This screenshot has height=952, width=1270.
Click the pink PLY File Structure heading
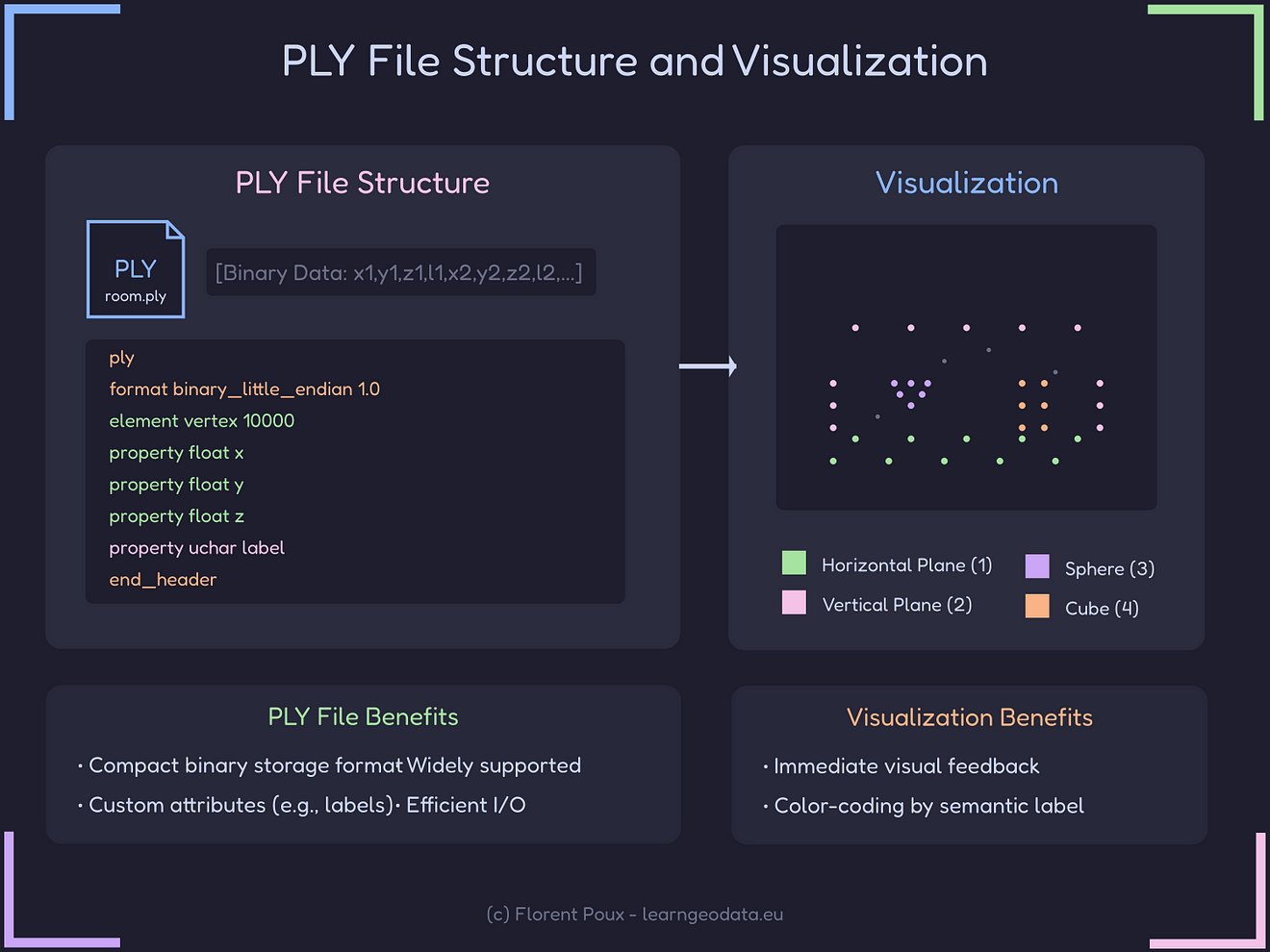pyautogui.click(x=363, y=183)
